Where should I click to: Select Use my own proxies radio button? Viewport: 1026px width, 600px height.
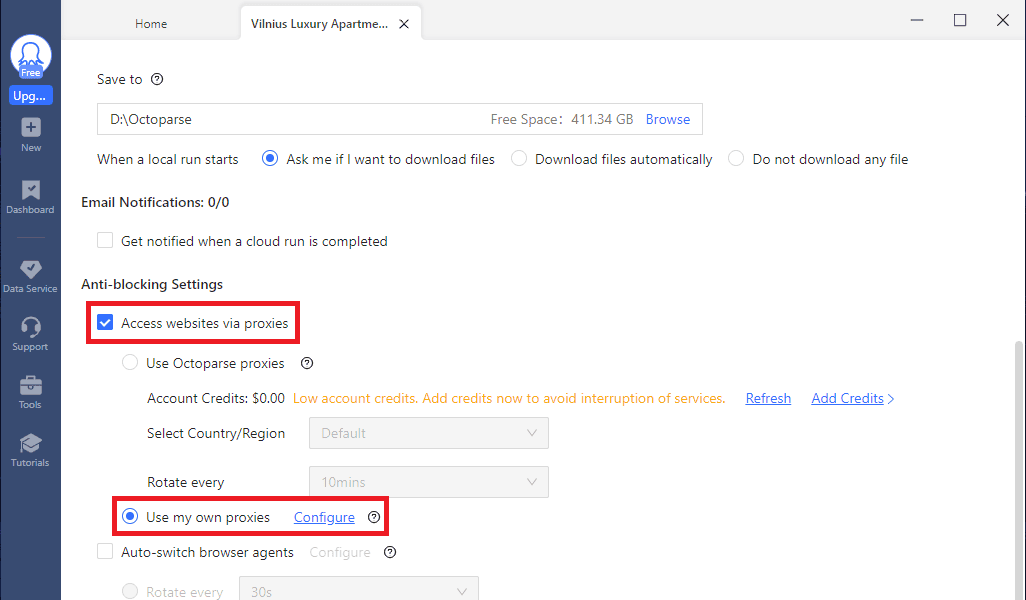(x=130, y=517)
